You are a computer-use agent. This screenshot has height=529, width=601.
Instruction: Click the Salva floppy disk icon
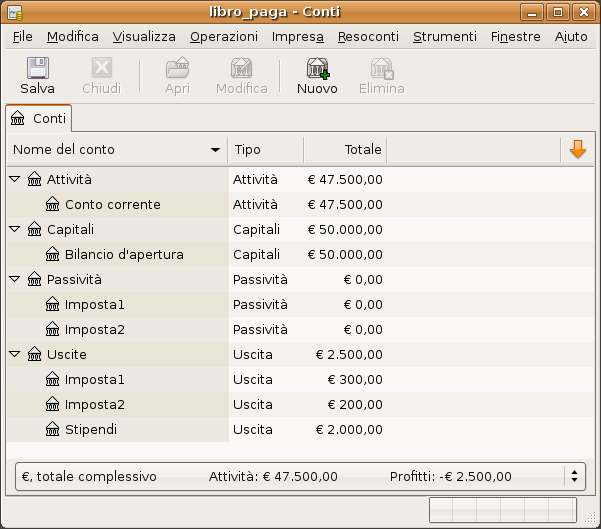coord(37,69)
